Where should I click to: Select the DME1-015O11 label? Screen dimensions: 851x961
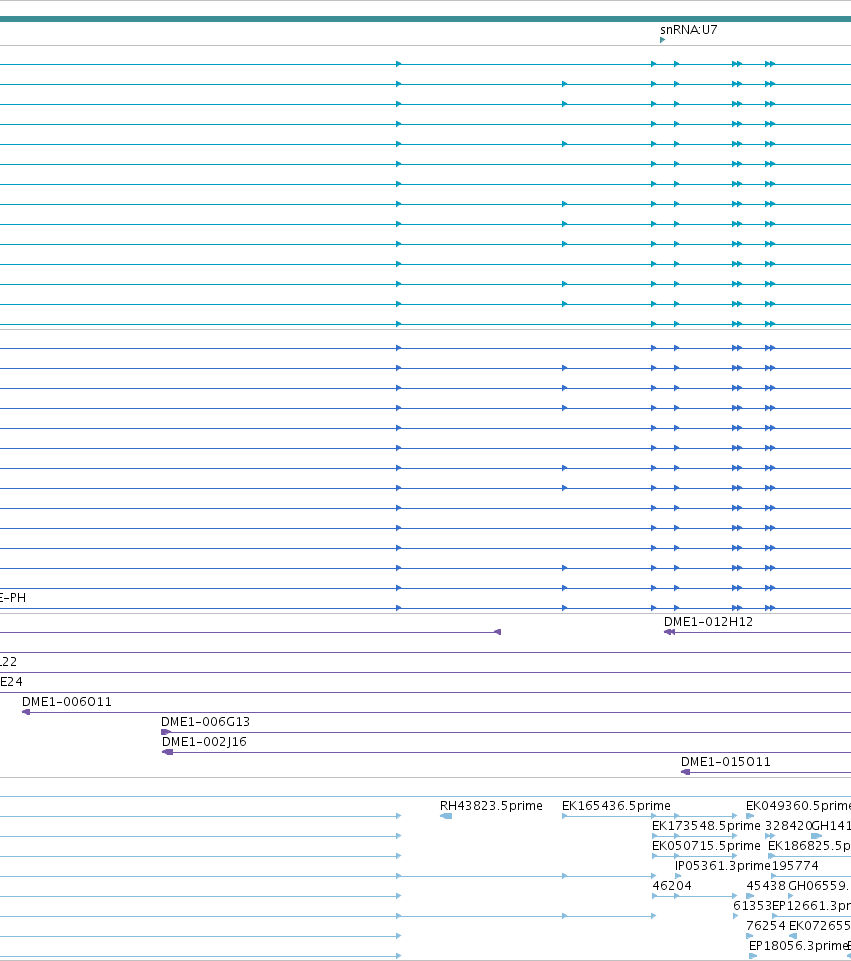tap(726, 762)
